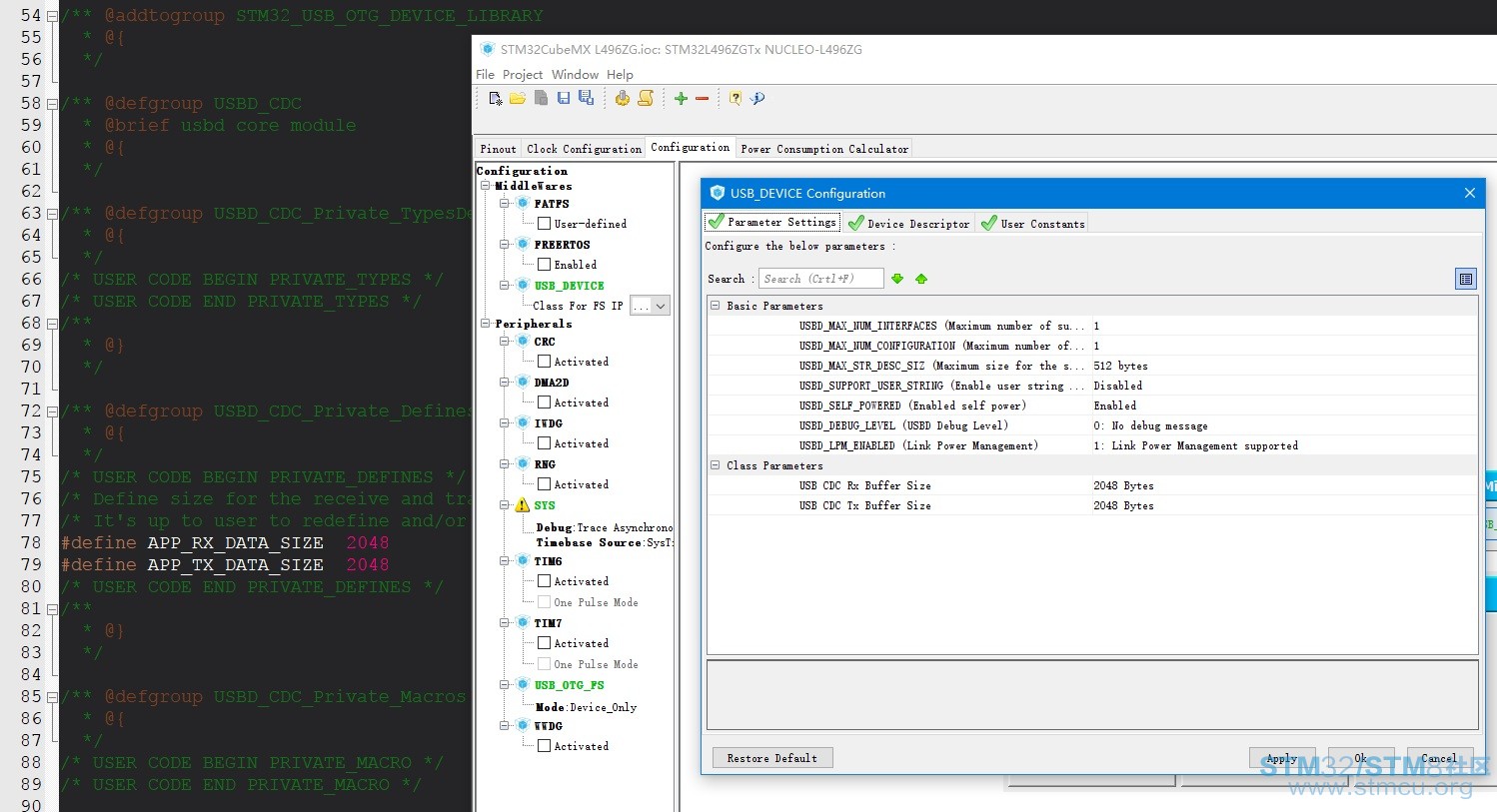Open the Power Consumption Calculator tab
The height and width of the screenshot is (812, 1497).
click(x=824, y=149)
